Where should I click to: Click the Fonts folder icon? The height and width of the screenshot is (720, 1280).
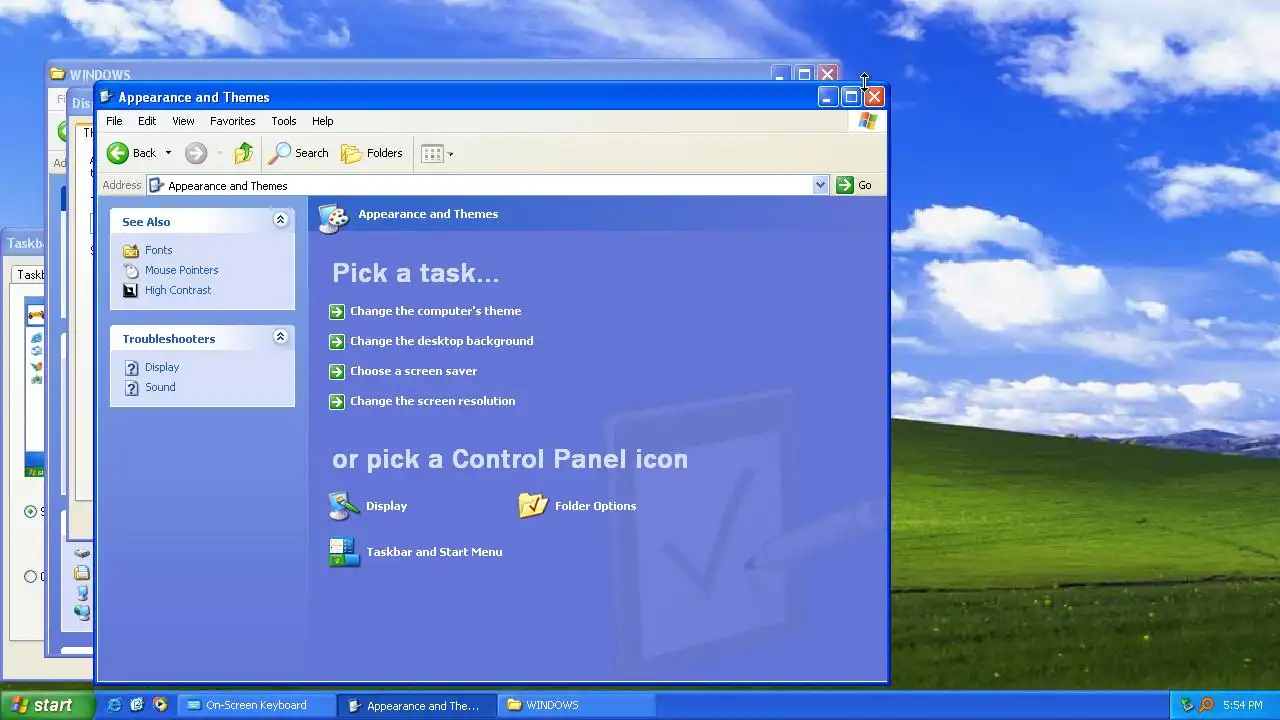130,250
